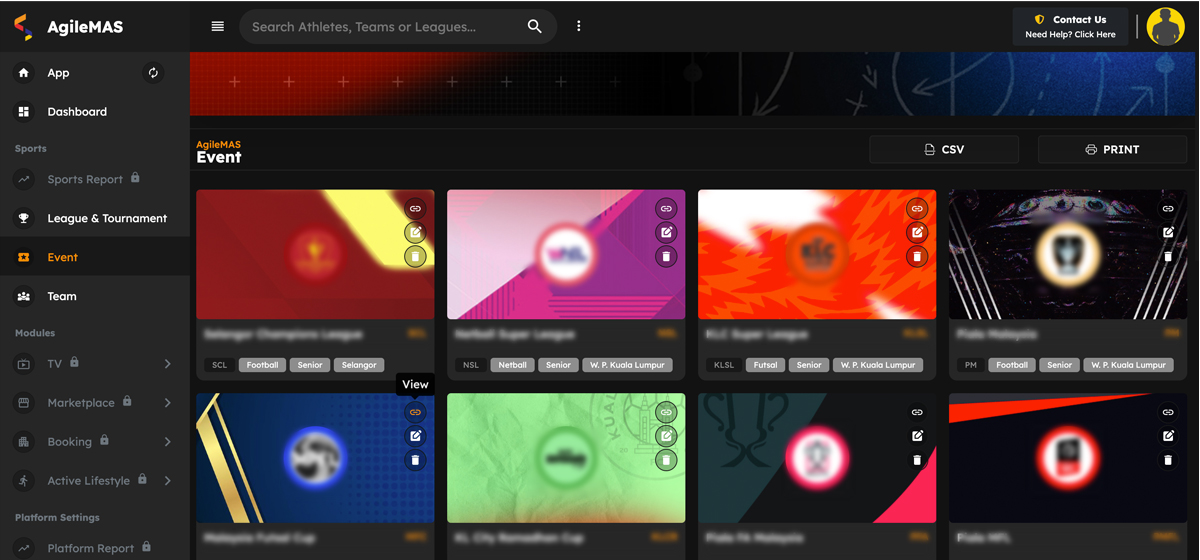Screen dimensions: 1200x560
Task: Click edit icon on Selangor Champions League card
Action: [x=415, y=233]
